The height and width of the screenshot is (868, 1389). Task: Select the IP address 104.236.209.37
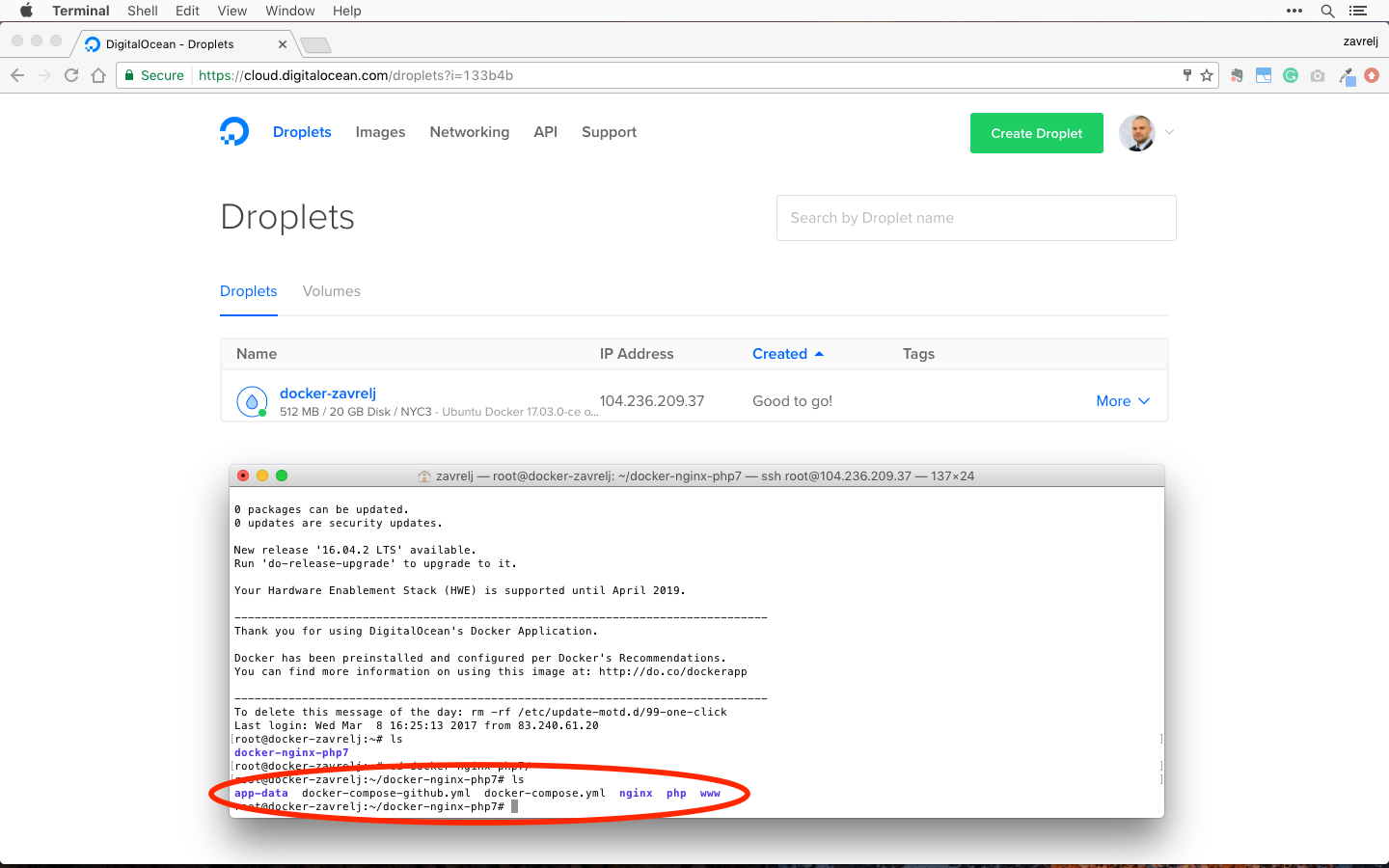[652, 401]
